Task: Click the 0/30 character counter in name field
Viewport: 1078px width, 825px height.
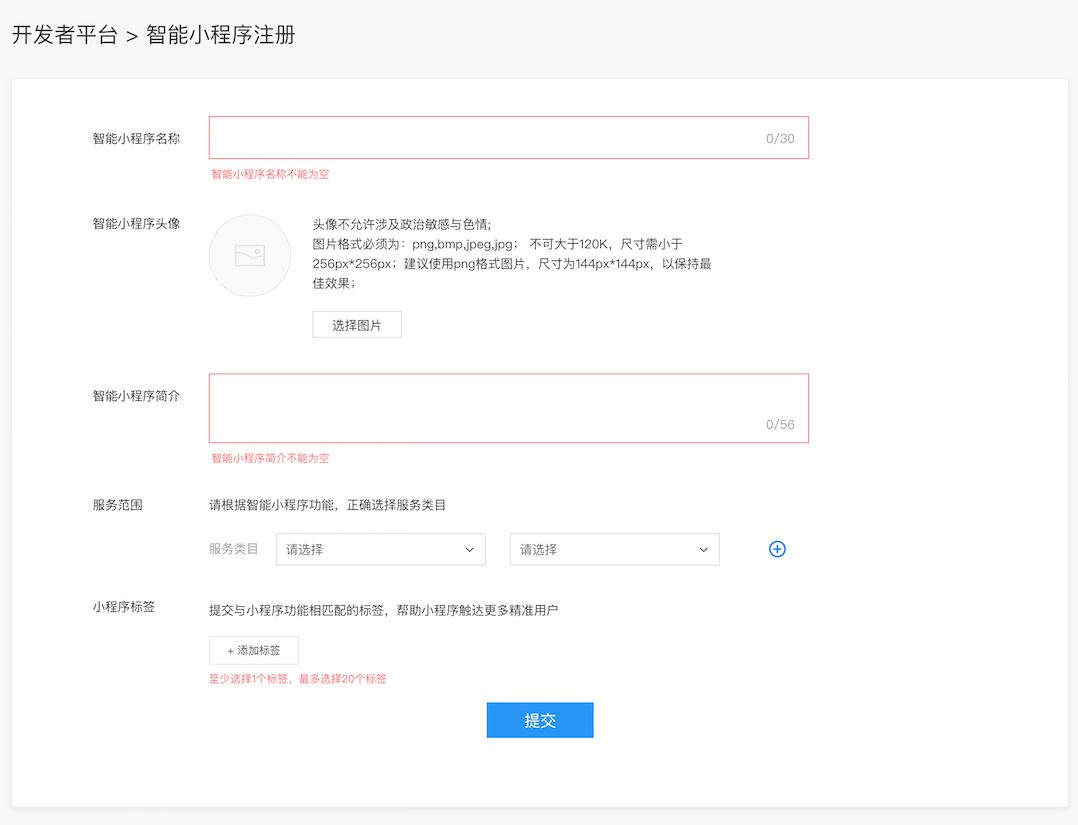Action: pos(780,139)
